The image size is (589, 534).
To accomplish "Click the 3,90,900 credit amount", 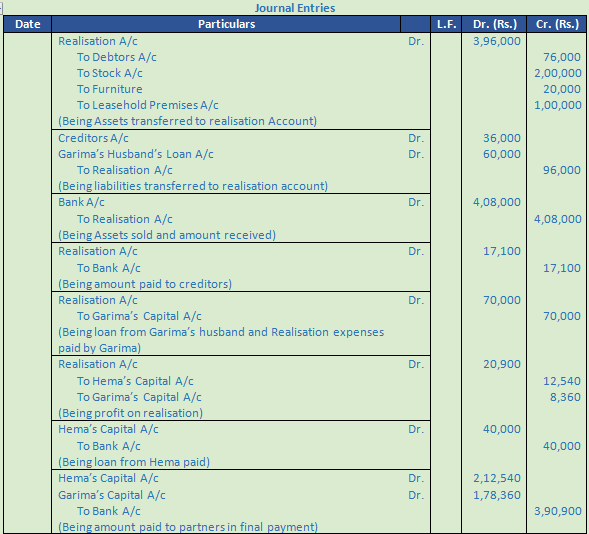I will pyautogui.click(x=558, y=511).
